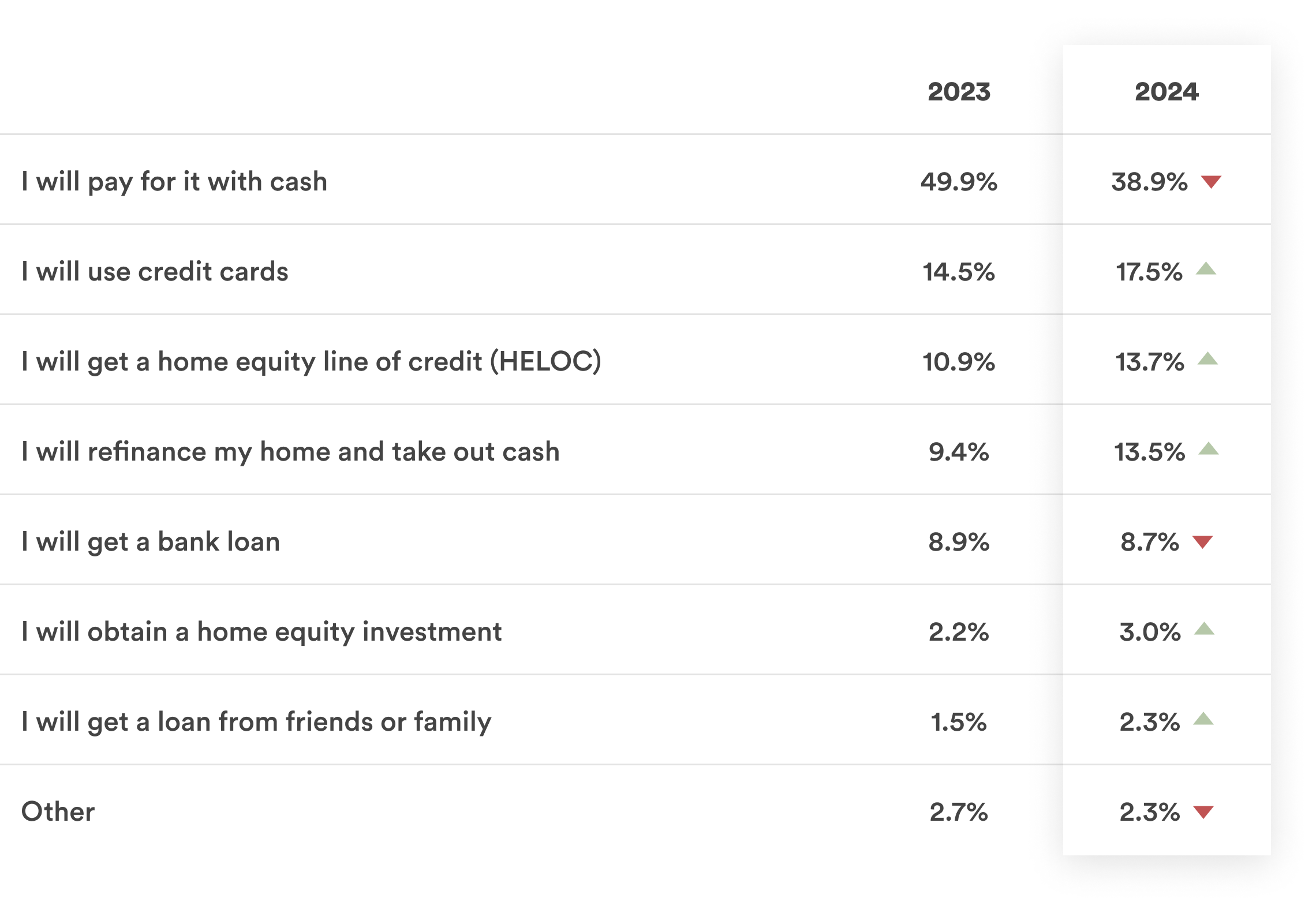Screen dimensions: 1316x905
Task: Click green up arrow beside 13.7%
Action: 1207,358
